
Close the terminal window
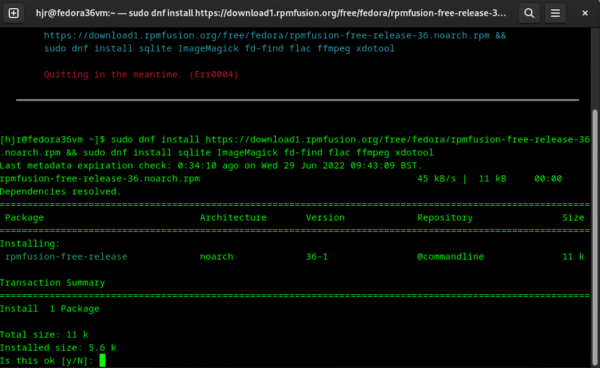585,13
